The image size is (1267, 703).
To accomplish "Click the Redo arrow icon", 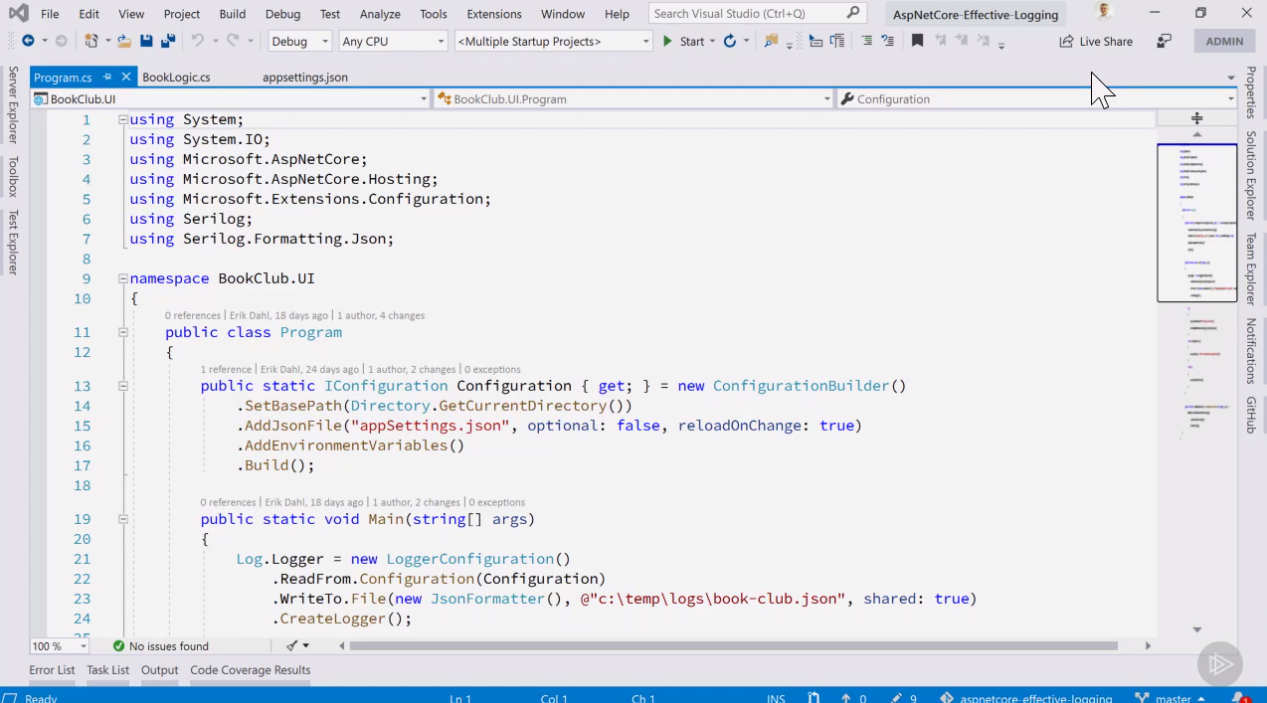I will (x=233, y=41).
